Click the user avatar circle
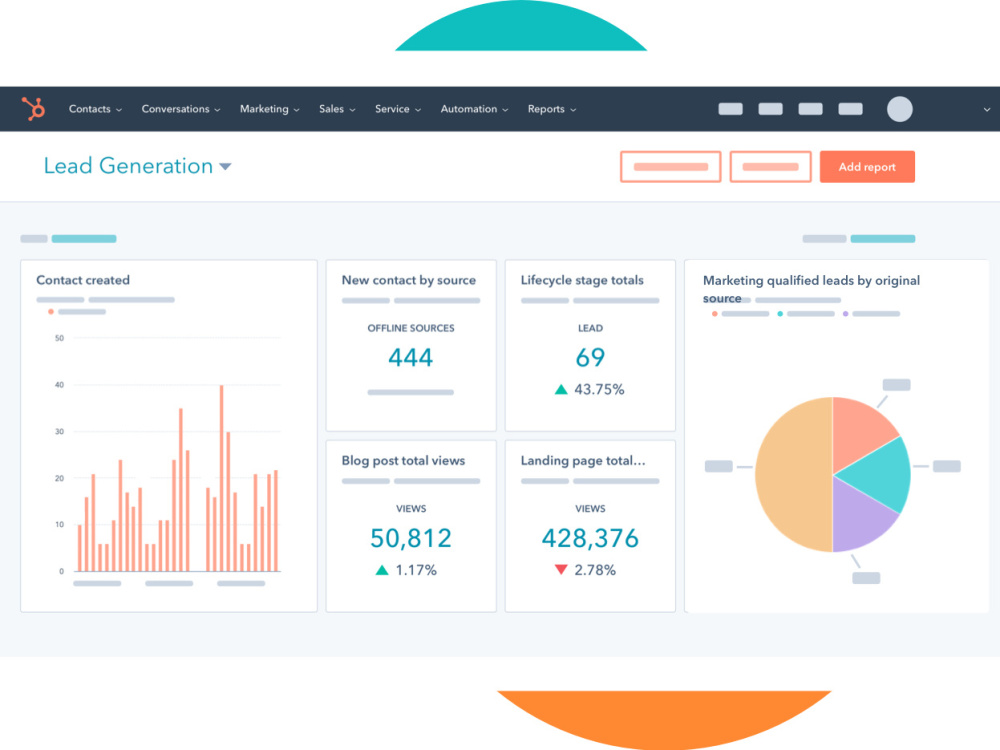This screenshot has width=1000, height=750. 899,109
